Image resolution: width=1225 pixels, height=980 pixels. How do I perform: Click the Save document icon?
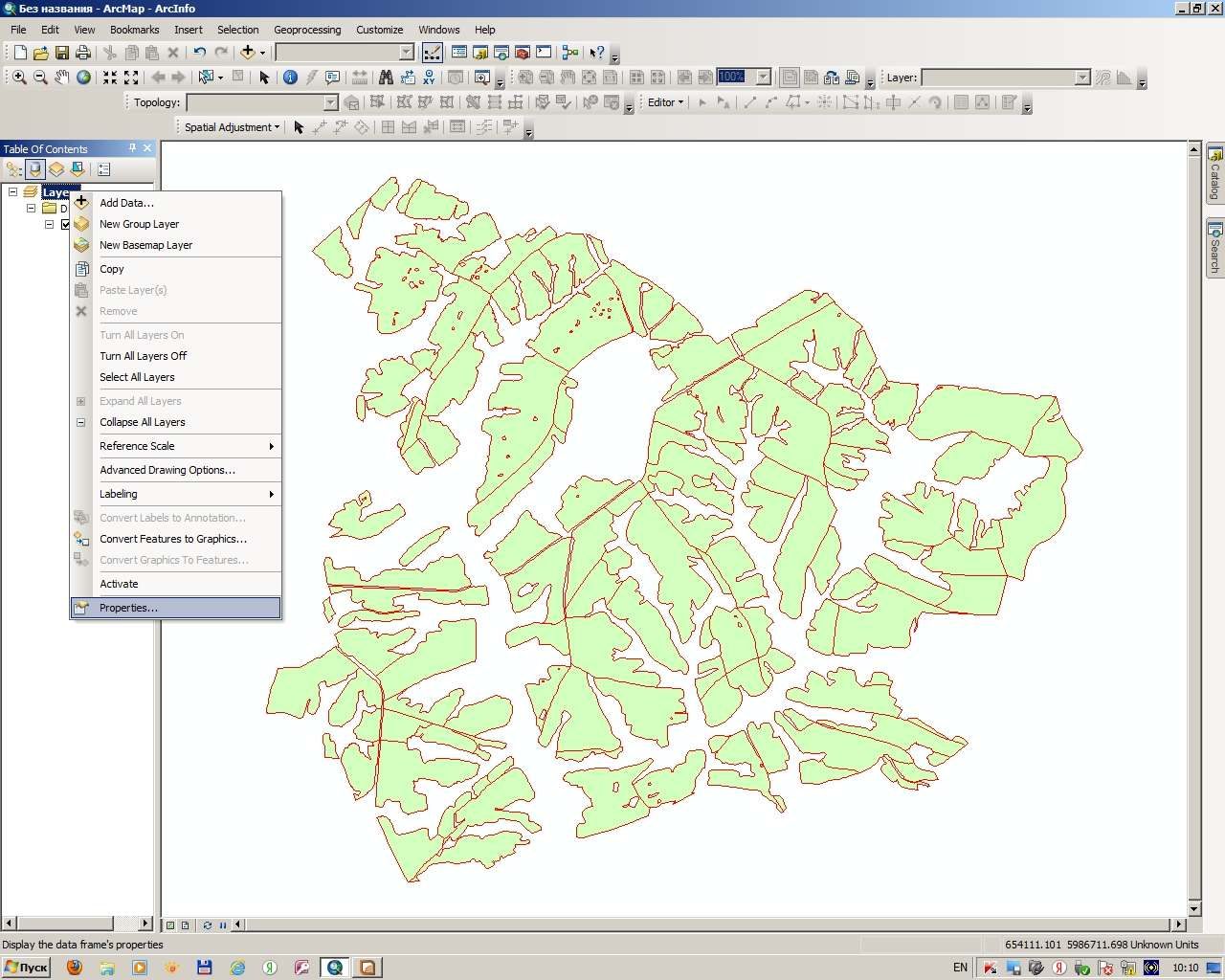[x=62, y=53]
